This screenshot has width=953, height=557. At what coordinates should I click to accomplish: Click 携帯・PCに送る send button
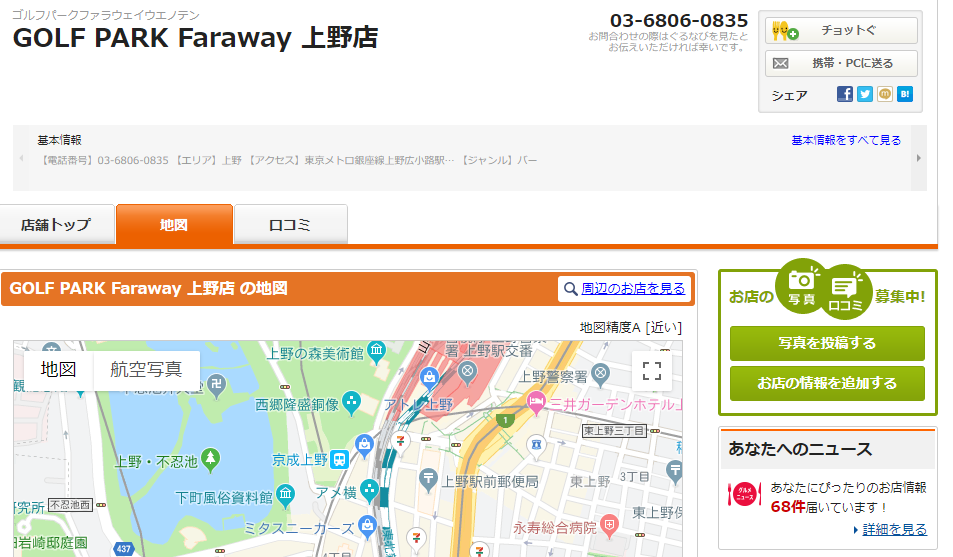click(x=841, y=64)
